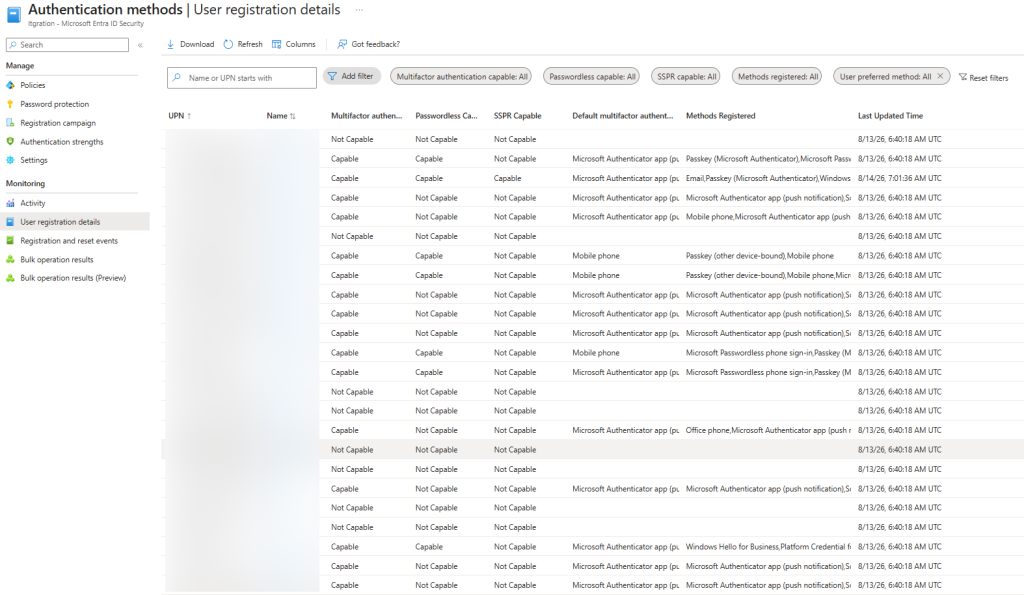Image resolution: width=1024 pixels, height=595 pixels.
Task: Click the Authentication strengths shield icon
Action: [x=10, y=141]
